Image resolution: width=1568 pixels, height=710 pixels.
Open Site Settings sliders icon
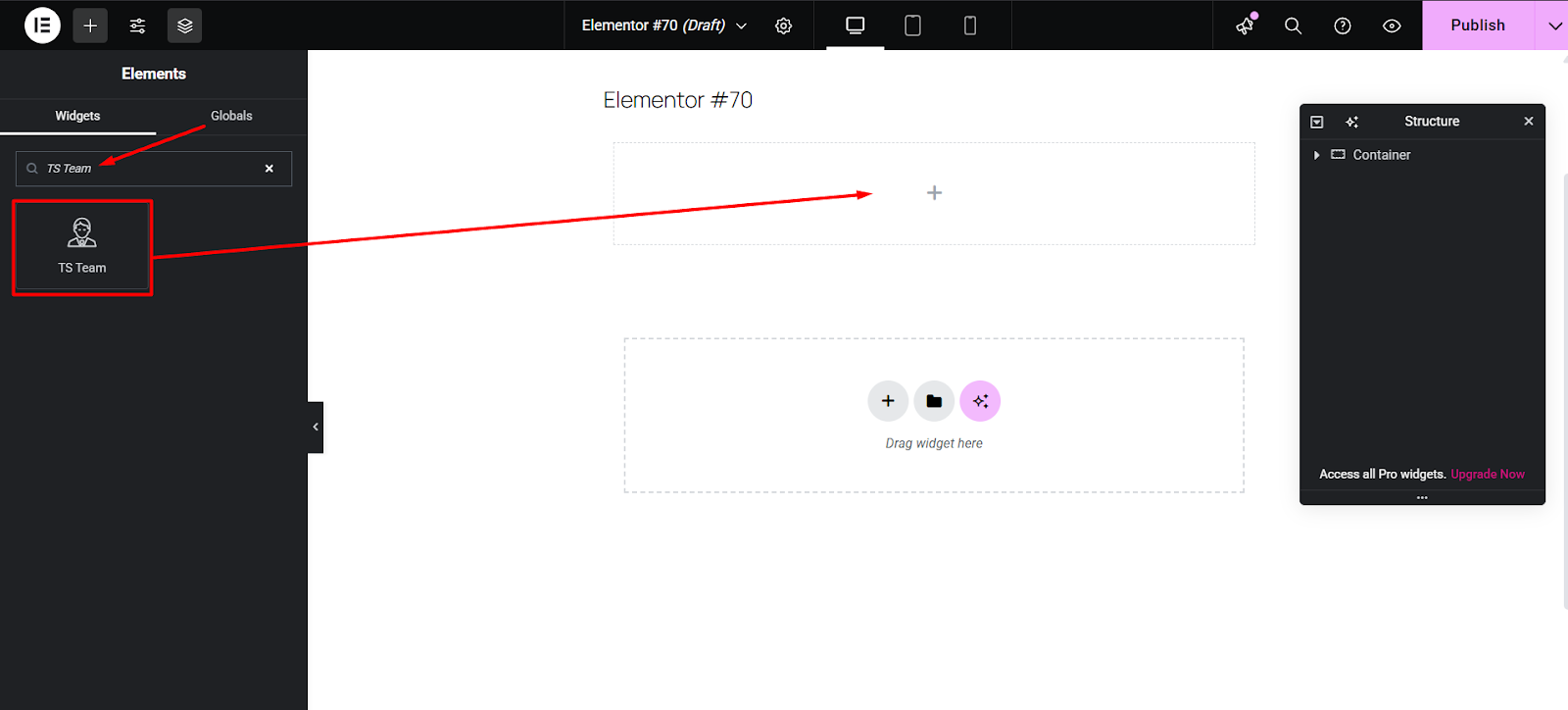pos(137,25)
